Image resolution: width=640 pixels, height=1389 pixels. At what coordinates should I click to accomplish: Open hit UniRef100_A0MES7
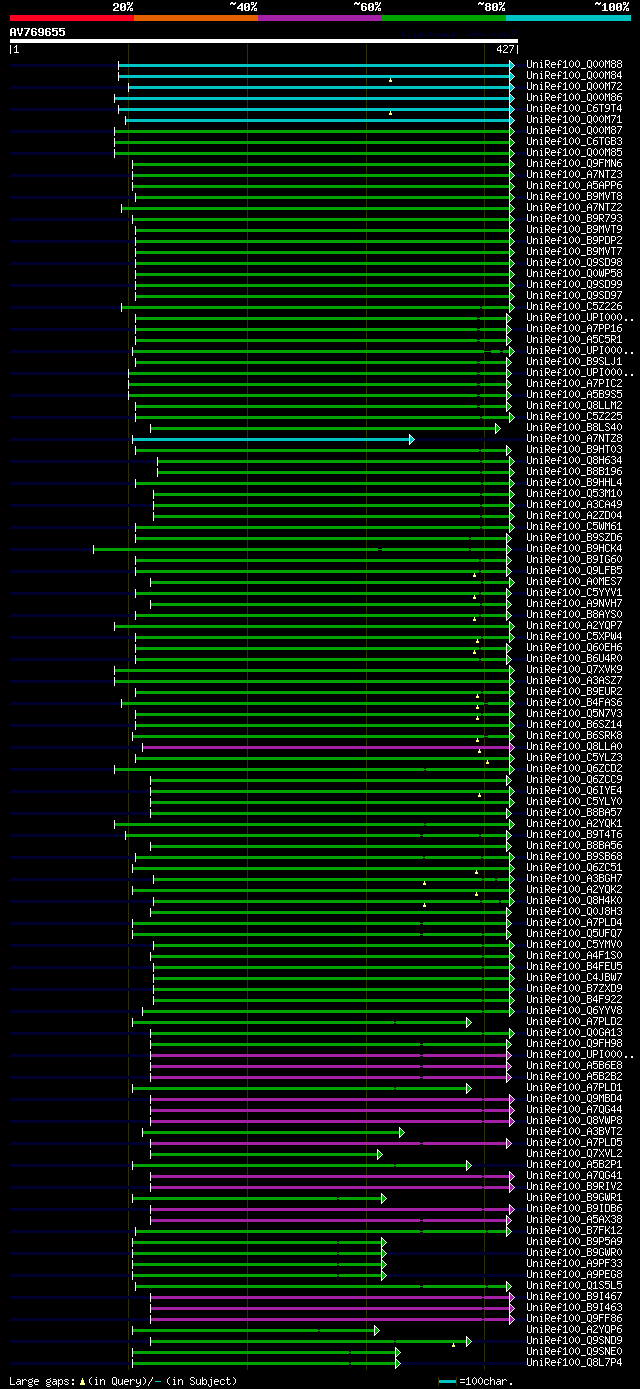coord(574,582)
